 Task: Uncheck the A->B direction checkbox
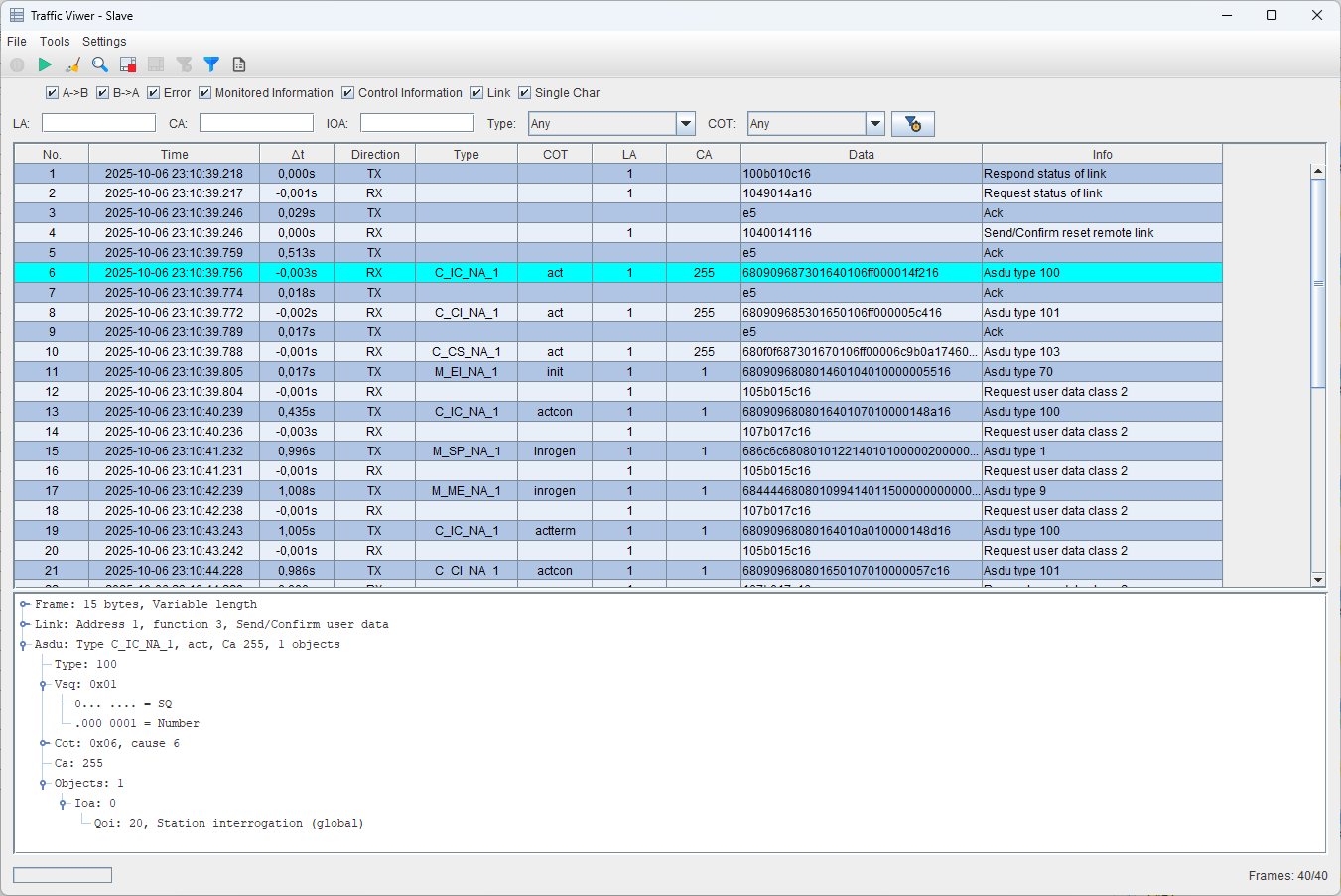pyautogui.click(x=53, y=93)
